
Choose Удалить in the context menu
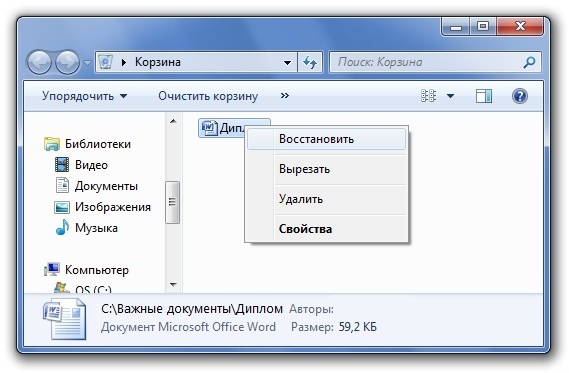tap(326, 199)
